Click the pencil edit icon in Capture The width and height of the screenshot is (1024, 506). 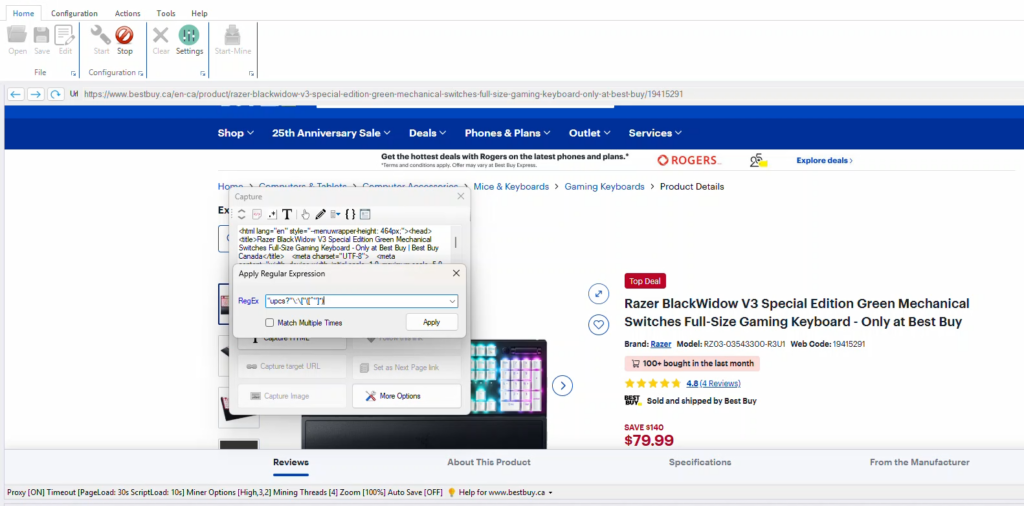coord(320,214)
